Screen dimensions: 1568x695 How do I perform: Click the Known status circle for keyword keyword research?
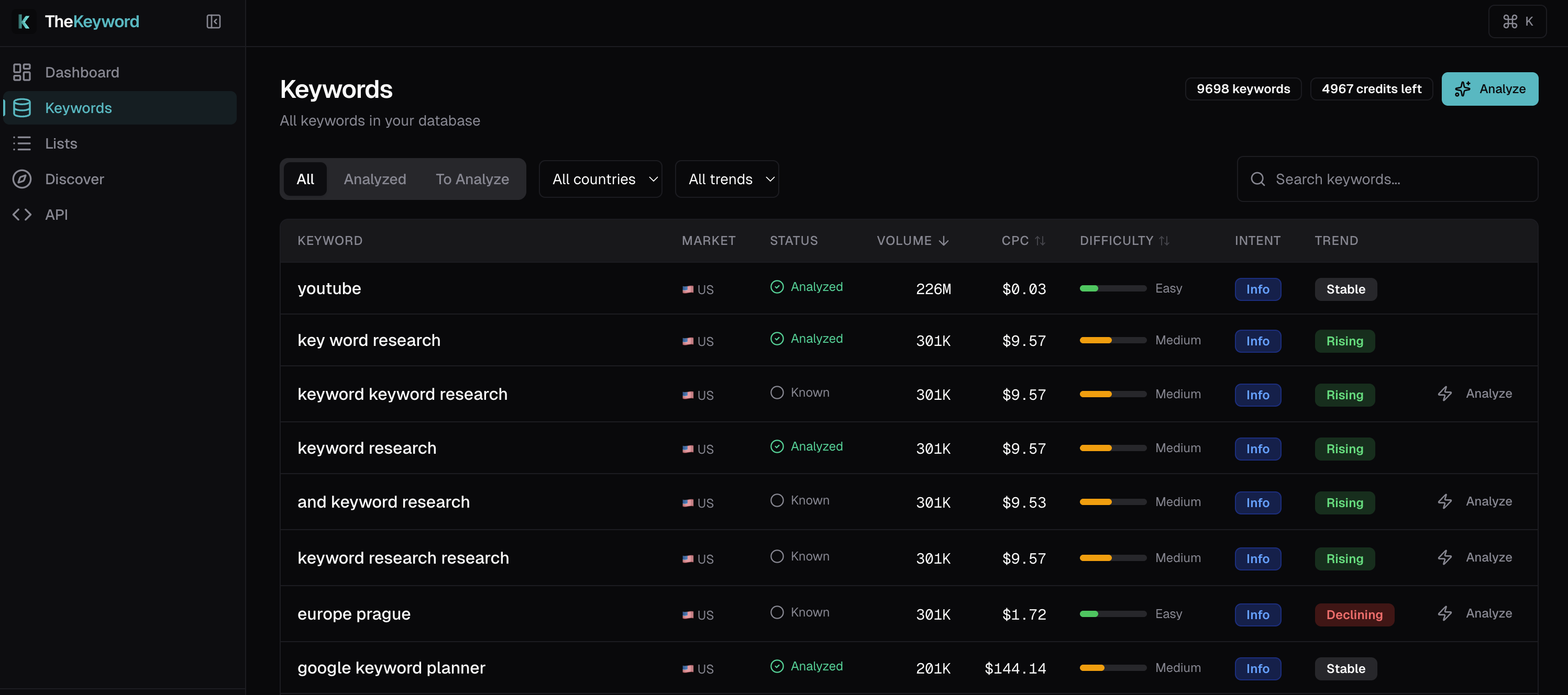777,392
